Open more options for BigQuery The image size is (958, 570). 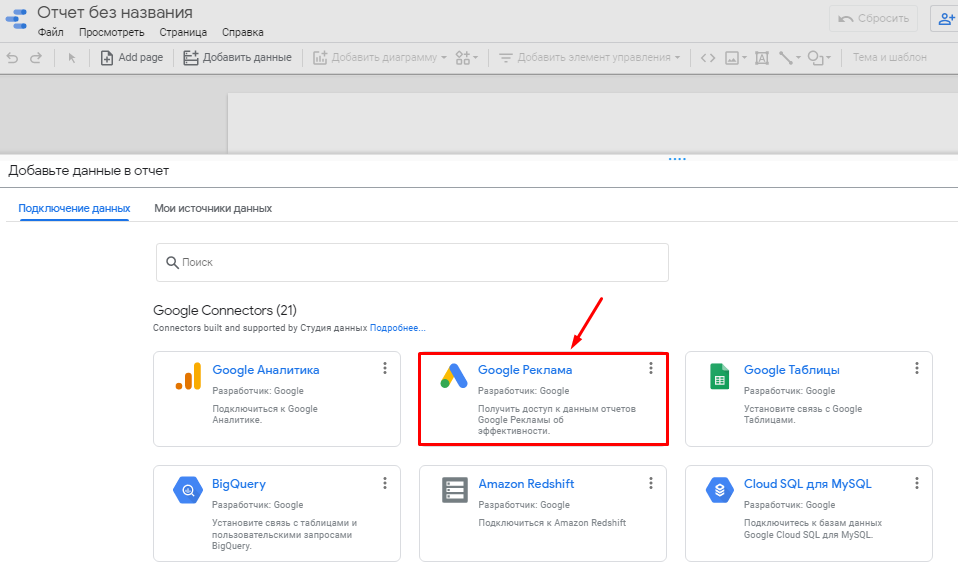384,483
